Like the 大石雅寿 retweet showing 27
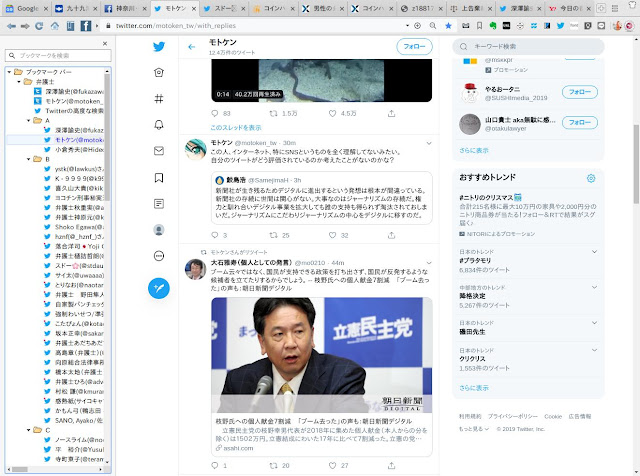 pos(332,465)
